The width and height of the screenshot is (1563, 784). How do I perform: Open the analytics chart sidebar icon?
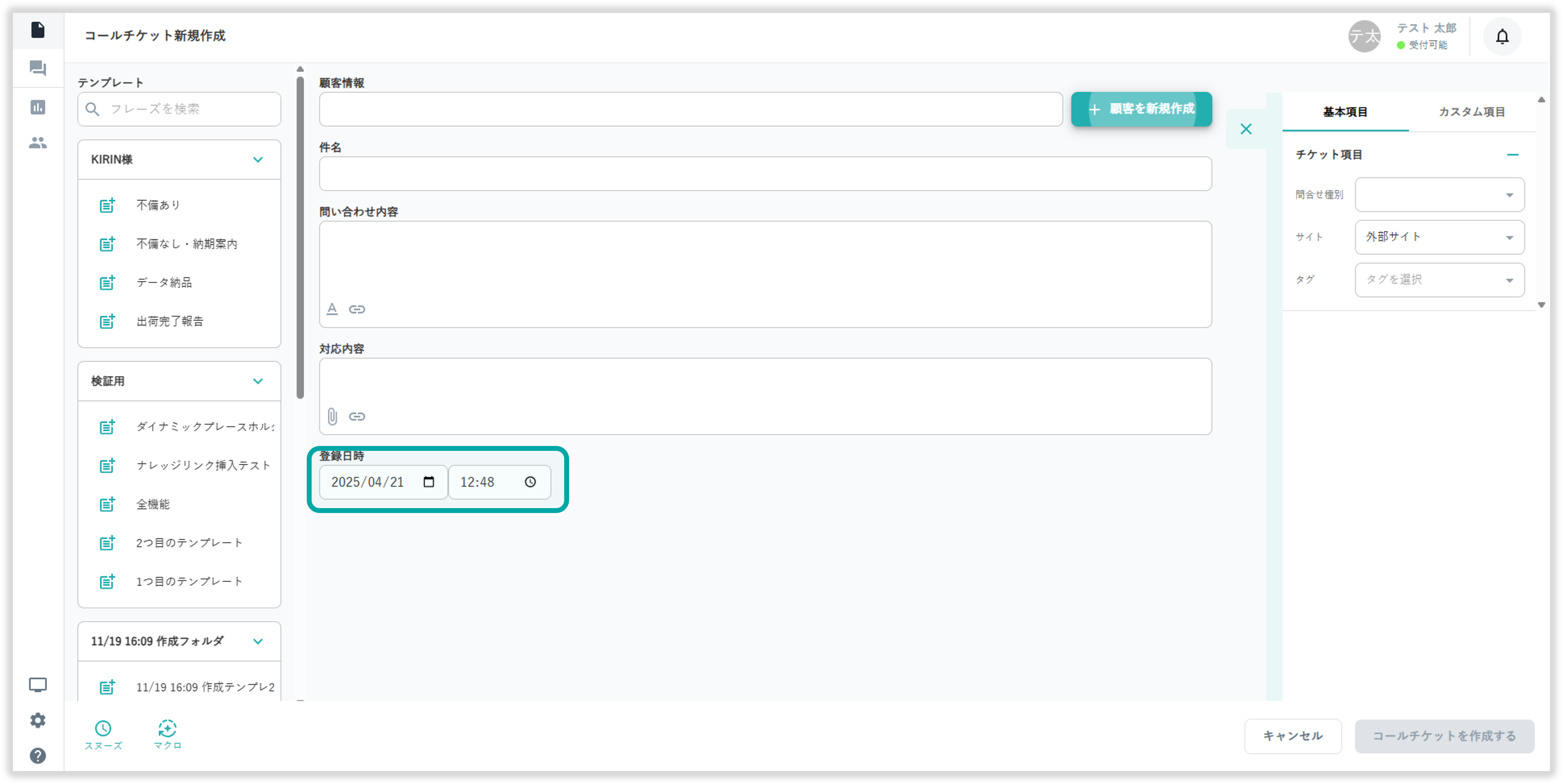click(x=38, y=107)
